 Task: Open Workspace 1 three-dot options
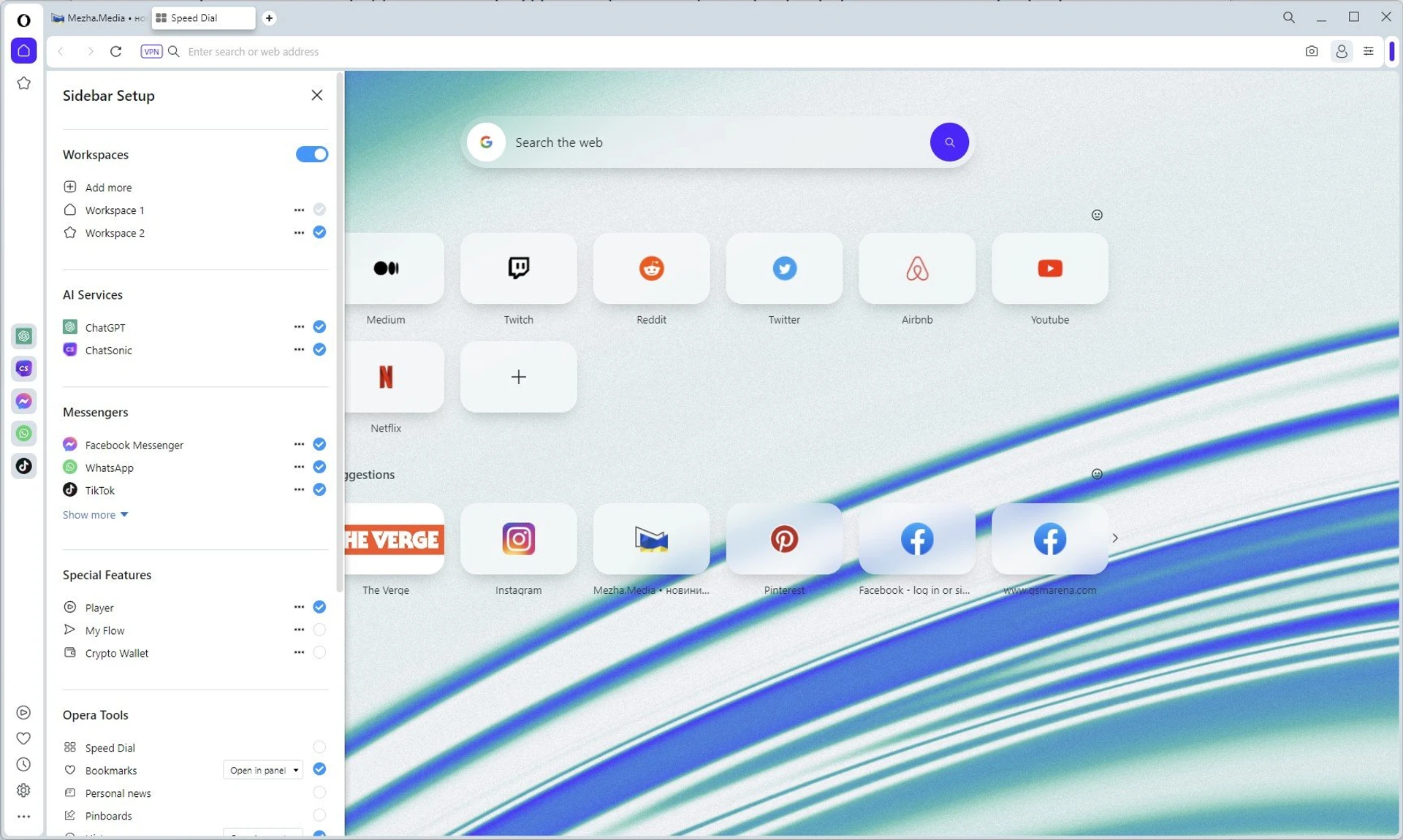[299, 210]
